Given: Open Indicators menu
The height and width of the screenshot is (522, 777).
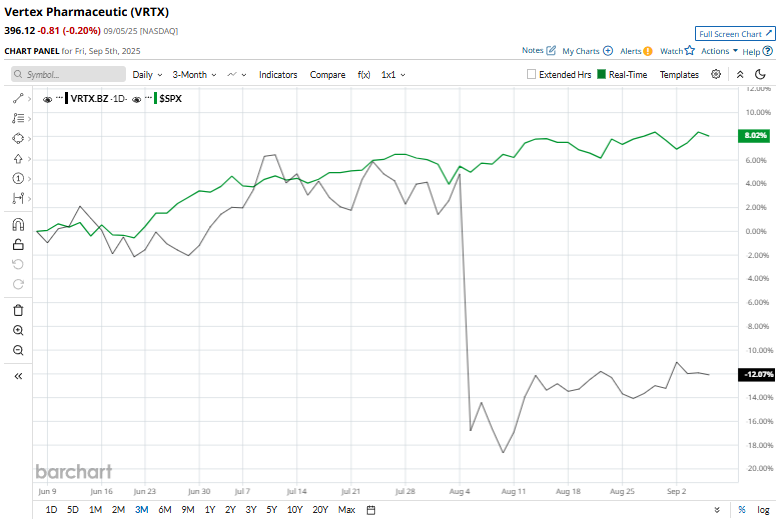Looking at the screenshot, I should (x=278, y=75).
